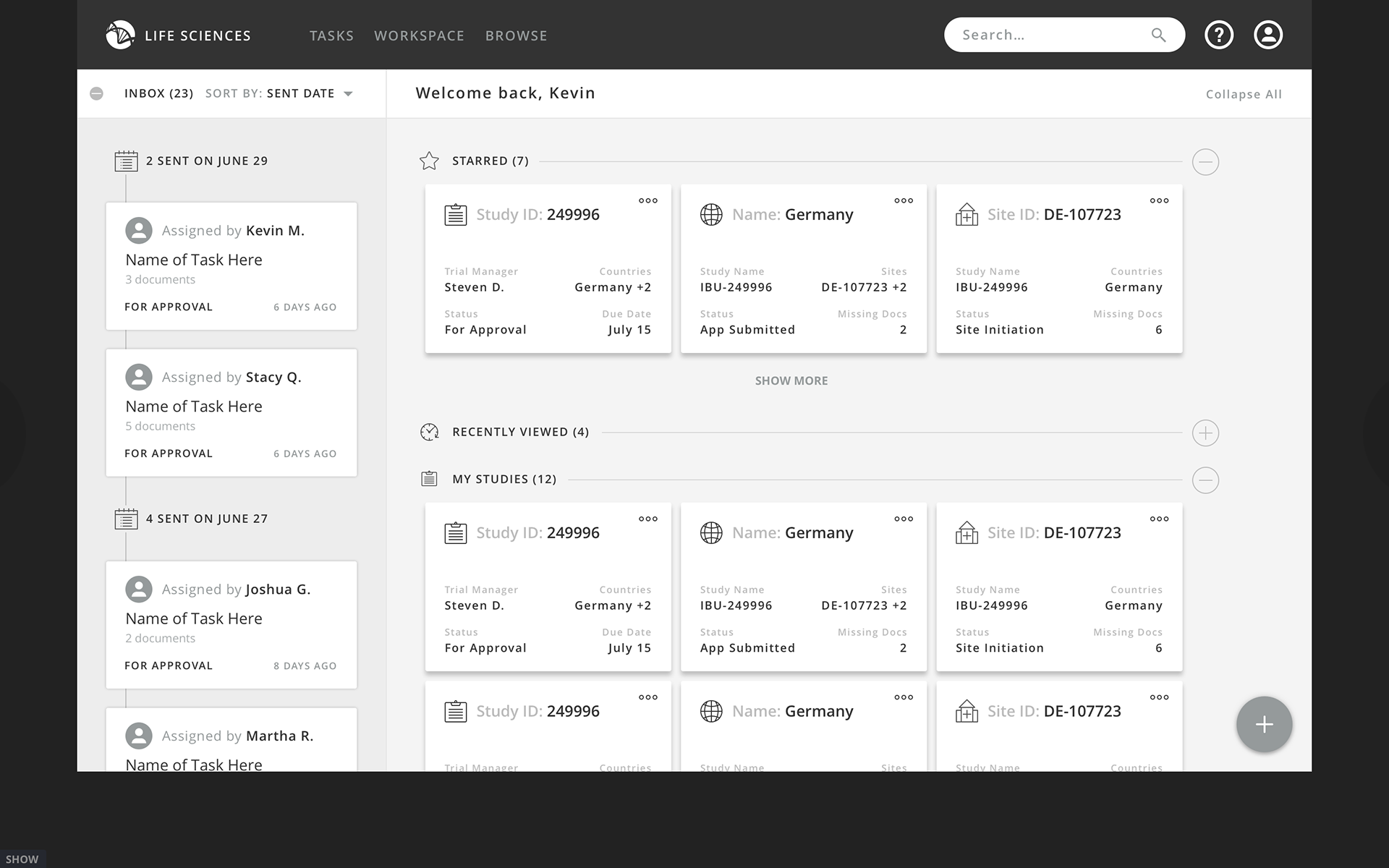Image resolution: width=1389 pixels, height=868 pixels.
Task: Open the Sort By Sent Date dropdown
Action: coord(348,93)
